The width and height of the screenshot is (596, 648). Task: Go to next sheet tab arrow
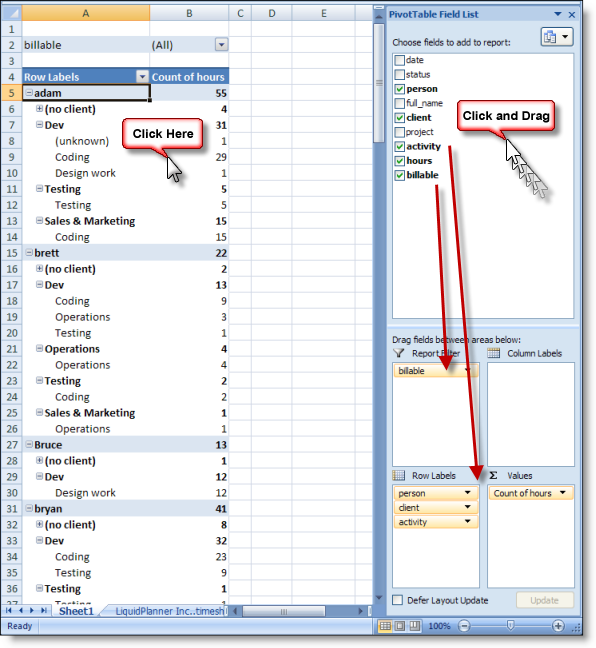pos(32,610)
